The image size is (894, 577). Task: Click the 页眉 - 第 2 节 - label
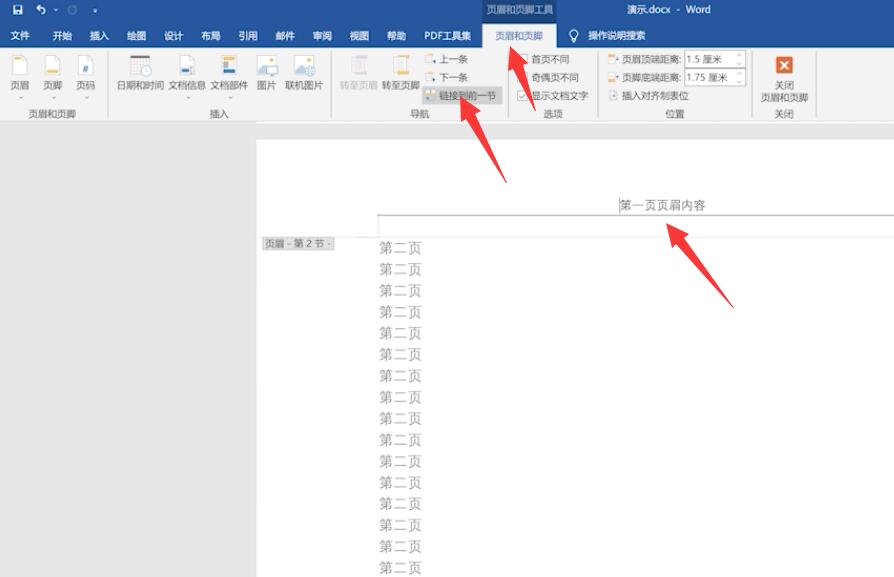298,243
